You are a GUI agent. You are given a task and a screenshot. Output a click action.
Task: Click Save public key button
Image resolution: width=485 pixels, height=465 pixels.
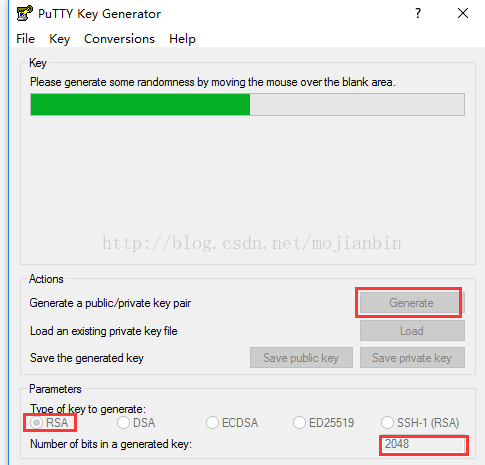coord(301,358)
